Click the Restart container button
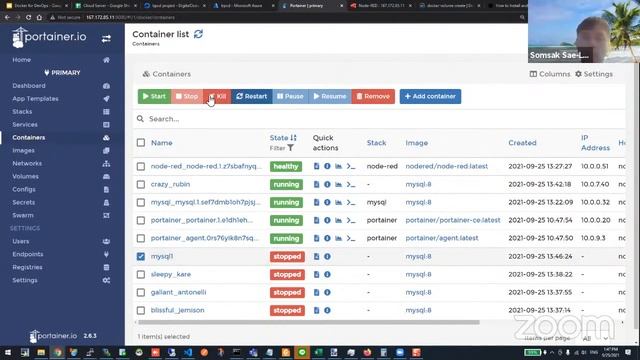Viewport: 640px width, 360px height. [x=252, y=96]
